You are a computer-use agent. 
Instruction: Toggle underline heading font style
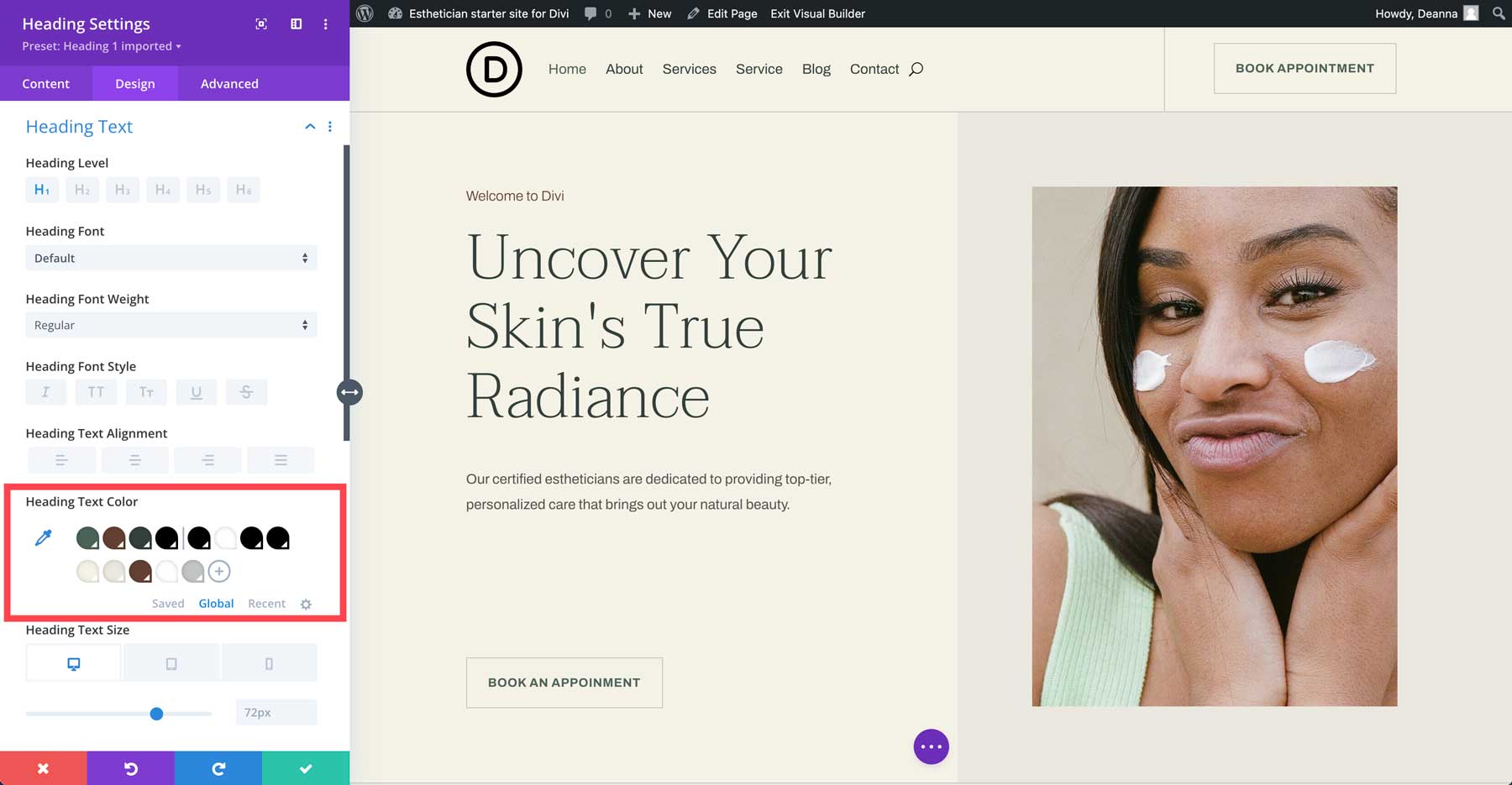(196, 391)
